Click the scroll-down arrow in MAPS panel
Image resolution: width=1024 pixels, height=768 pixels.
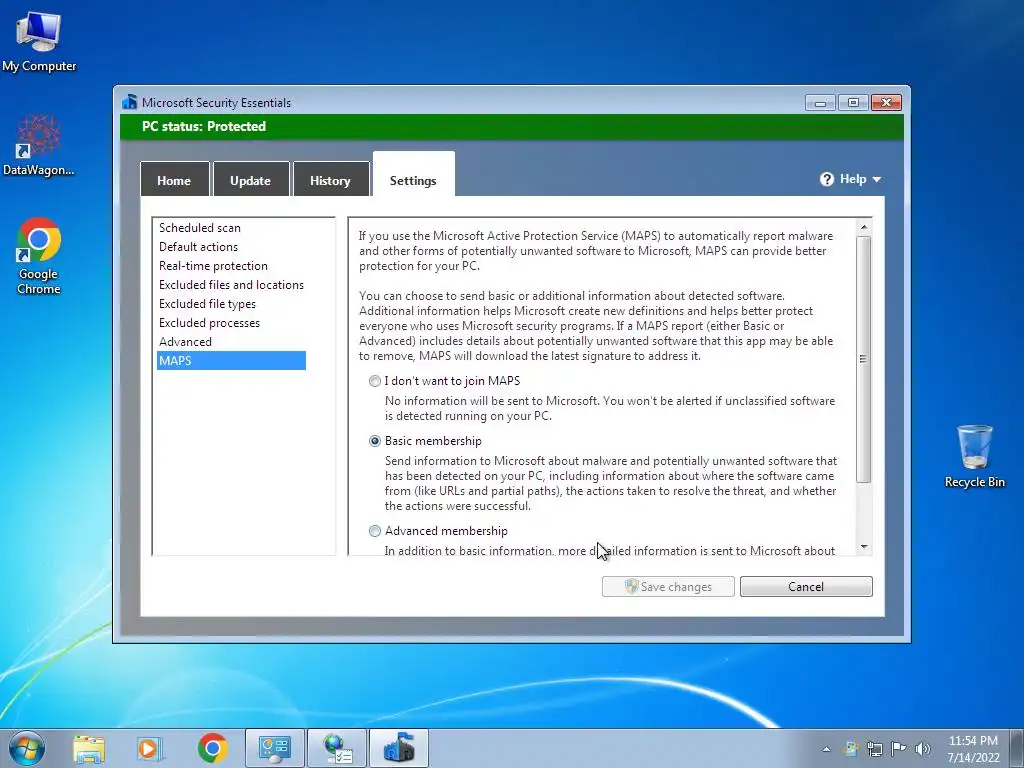tap(863, 547)
